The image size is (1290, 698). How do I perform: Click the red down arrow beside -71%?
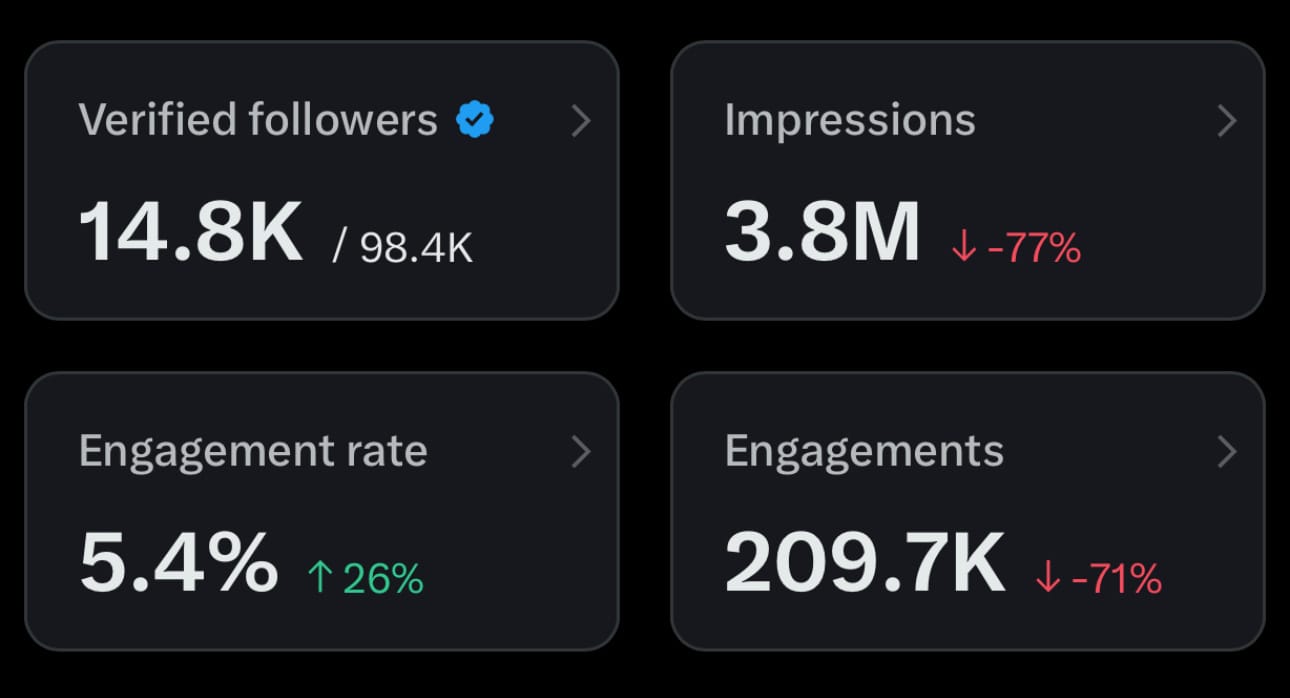click(1047, 578)
